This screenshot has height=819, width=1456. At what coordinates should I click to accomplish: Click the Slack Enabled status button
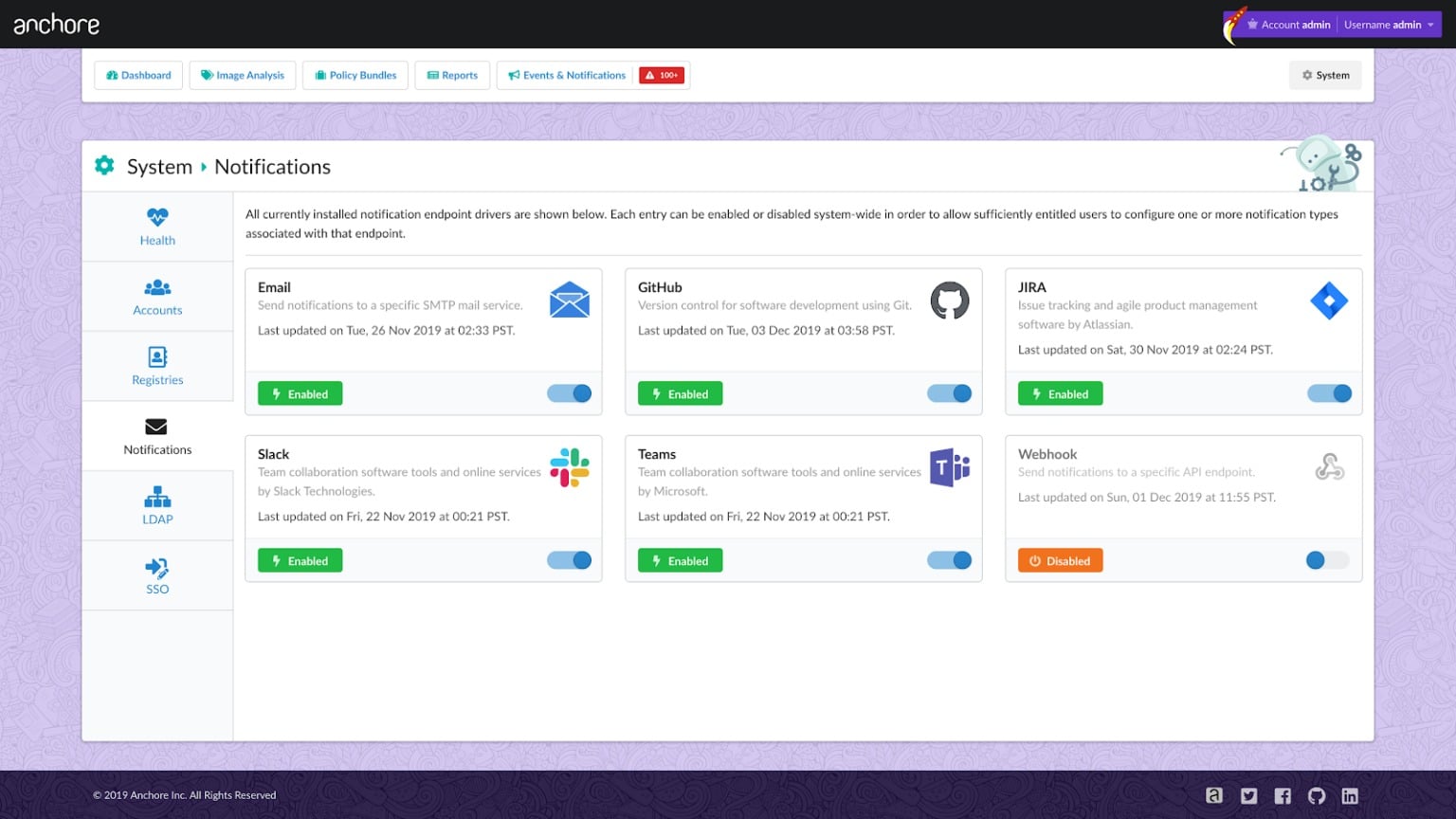(x=300, y=560)
